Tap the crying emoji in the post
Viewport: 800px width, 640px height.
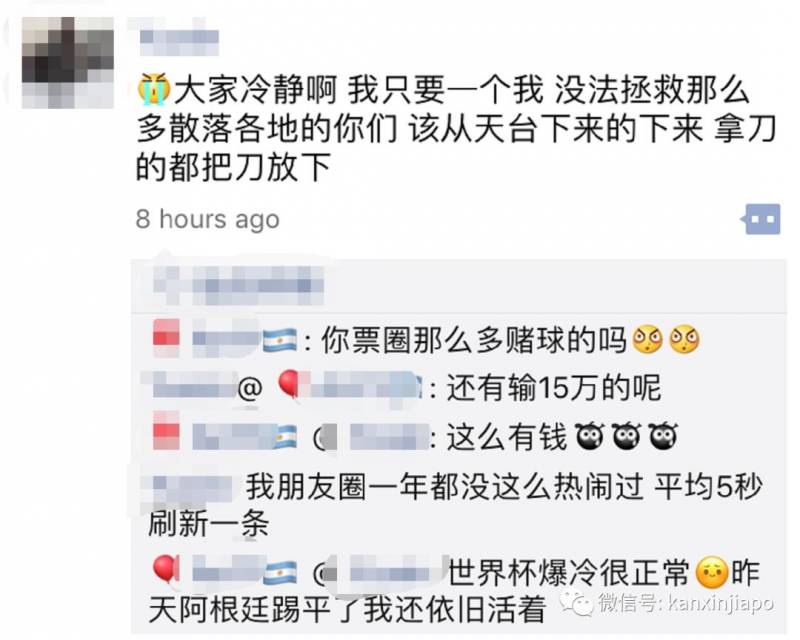click(153, 89)
